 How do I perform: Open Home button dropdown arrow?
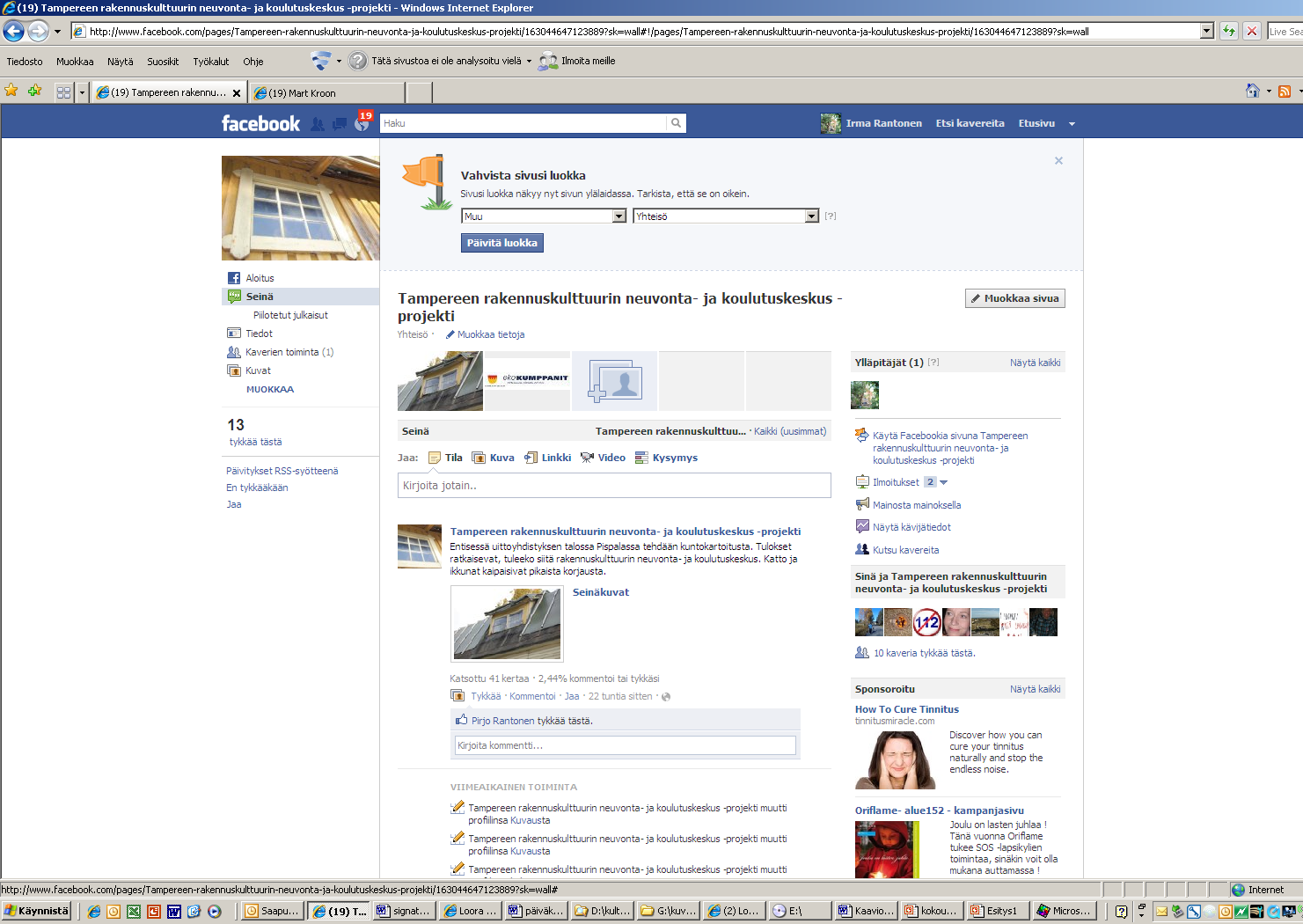coord(1269,92)
